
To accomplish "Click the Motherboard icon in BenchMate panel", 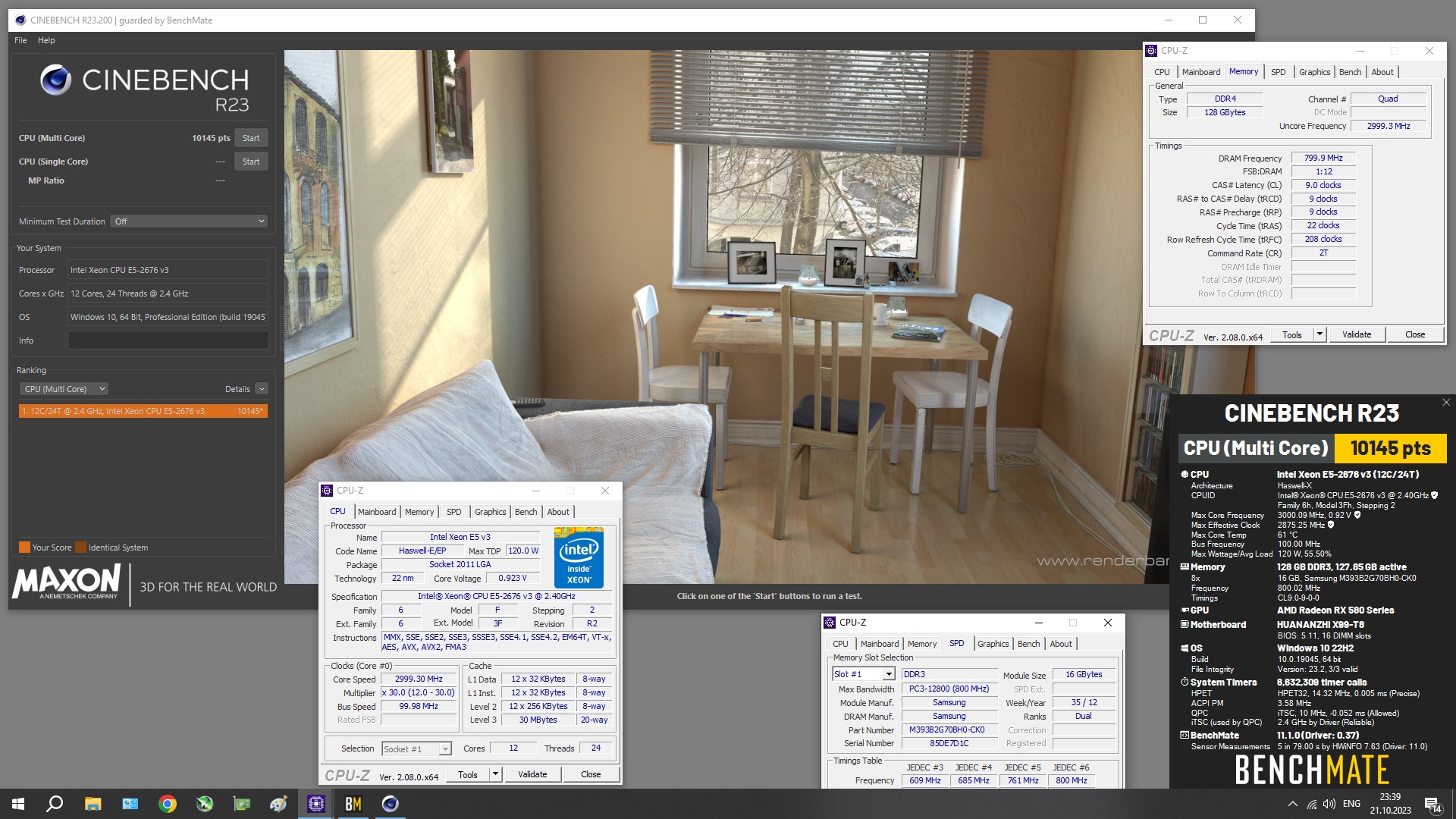I will tap(1185, 624).
